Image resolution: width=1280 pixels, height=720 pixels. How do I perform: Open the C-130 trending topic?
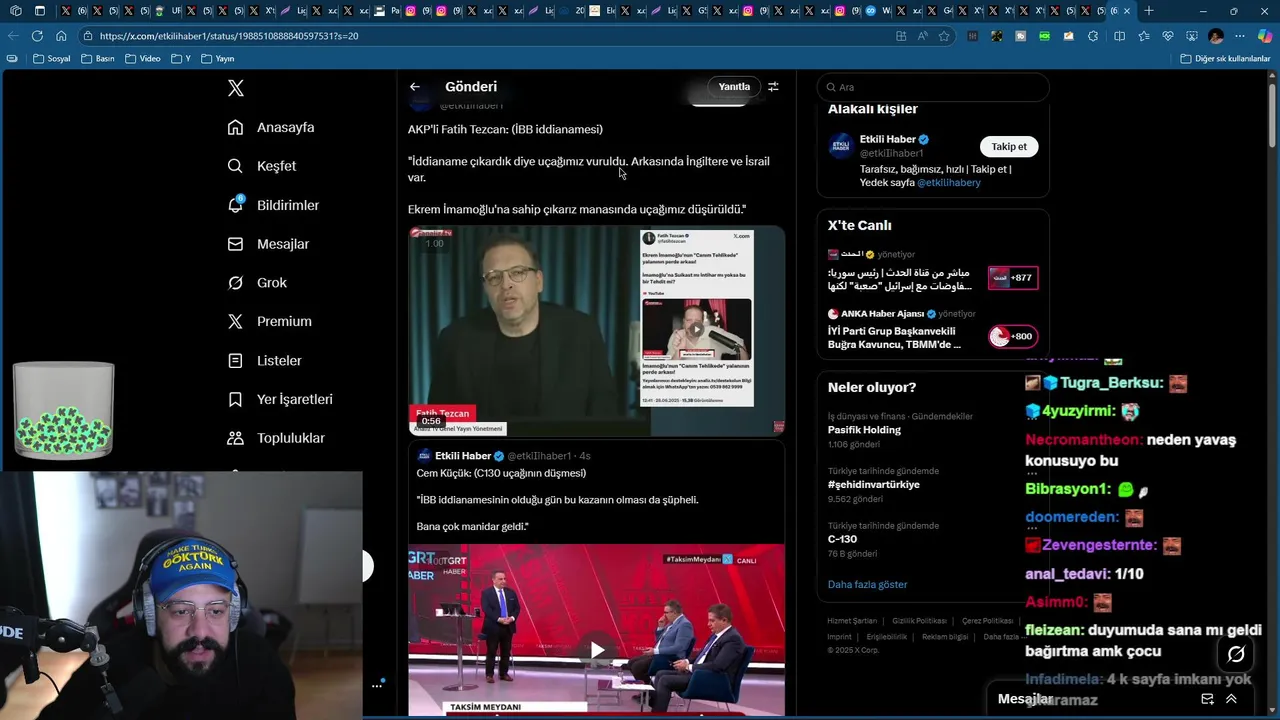pos(842,539)
